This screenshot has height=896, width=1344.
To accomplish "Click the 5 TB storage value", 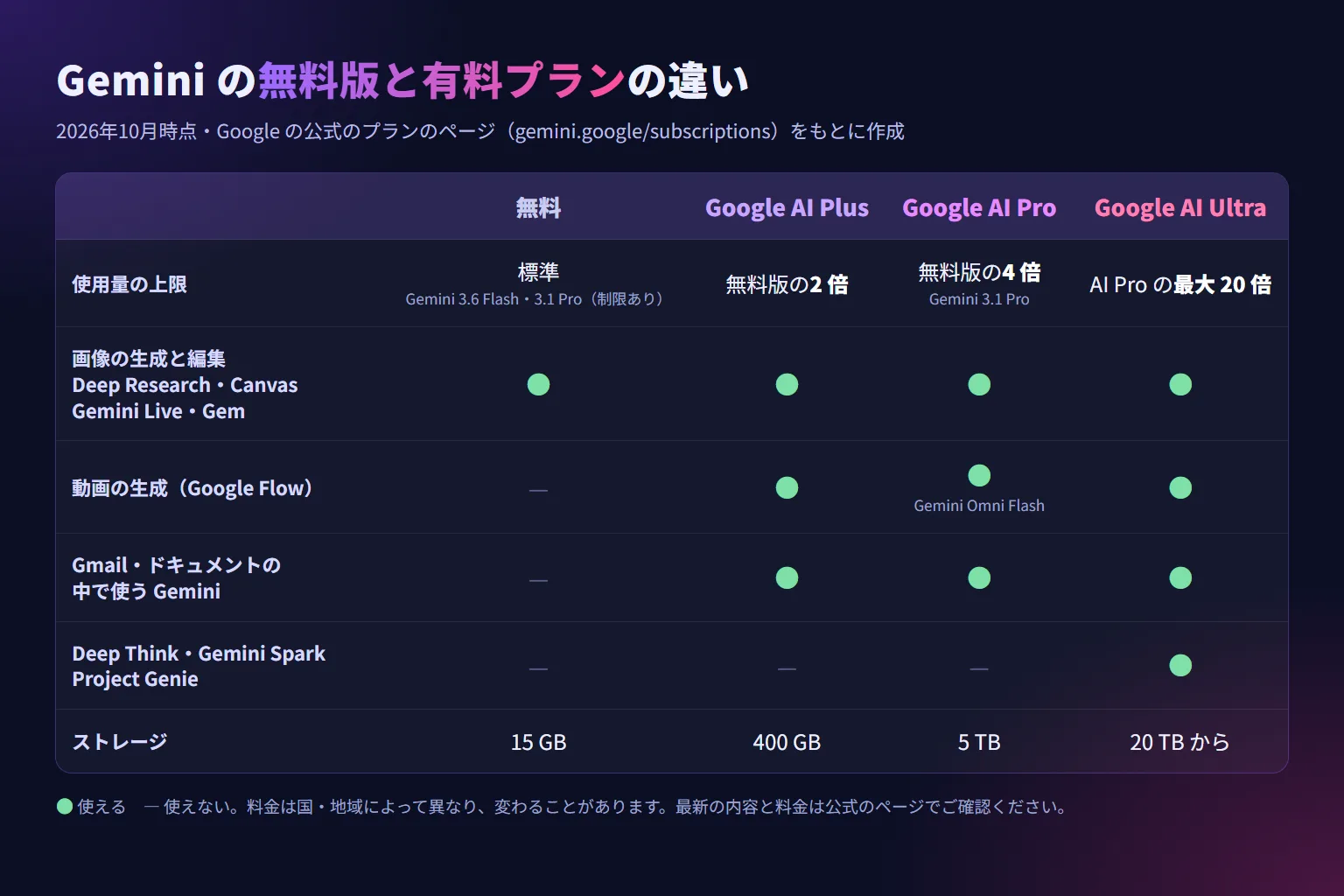I will pyautogui.click(x=979, y=742).
